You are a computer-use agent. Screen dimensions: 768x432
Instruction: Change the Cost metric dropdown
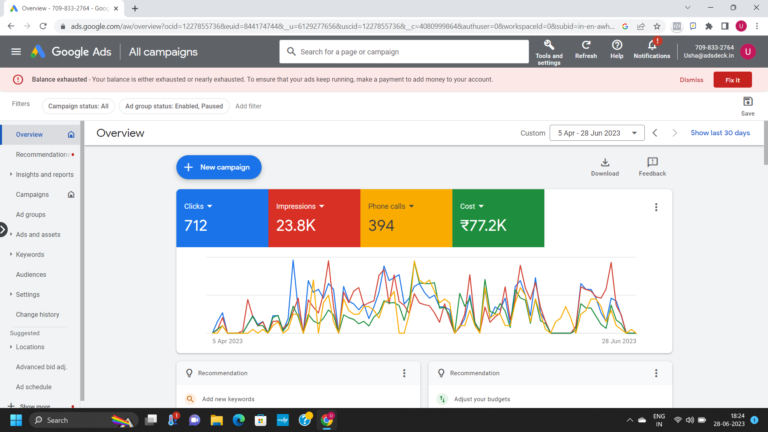click(x=472, y=206)
